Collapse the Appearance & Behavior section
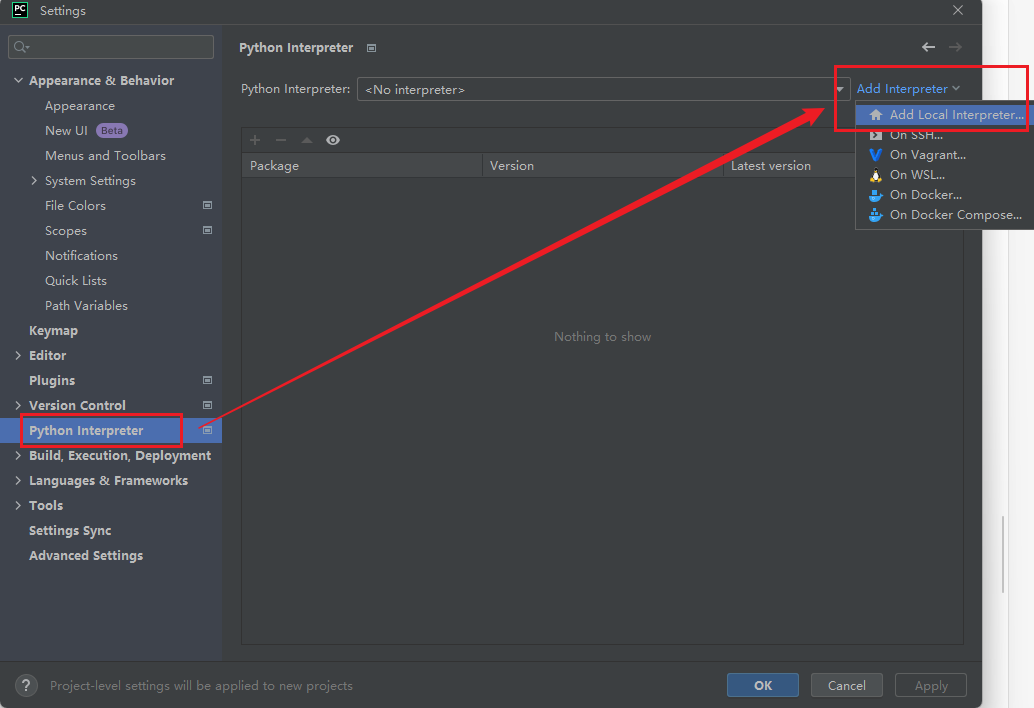 pyautogui.click(x=18, y=80)
